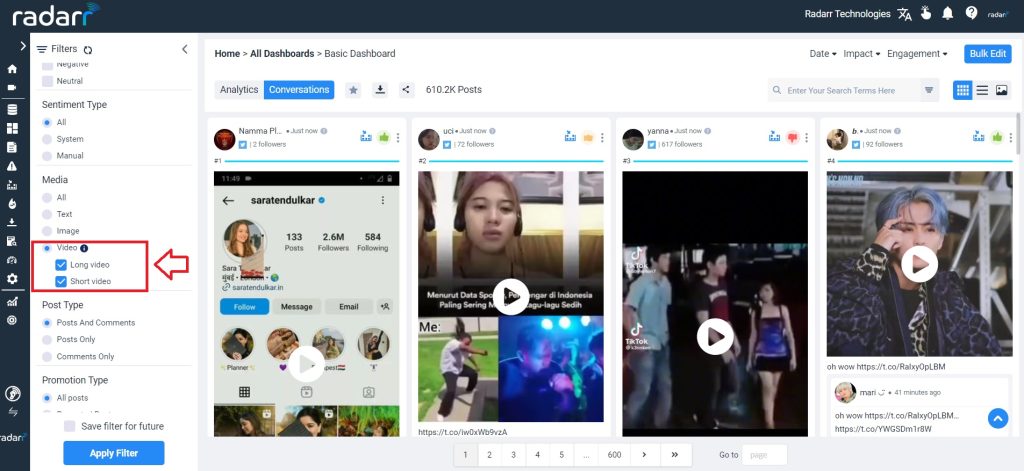Go to page 2
Image resolution: width=1024 pixels, height=471 pixels.
[489, 455]
